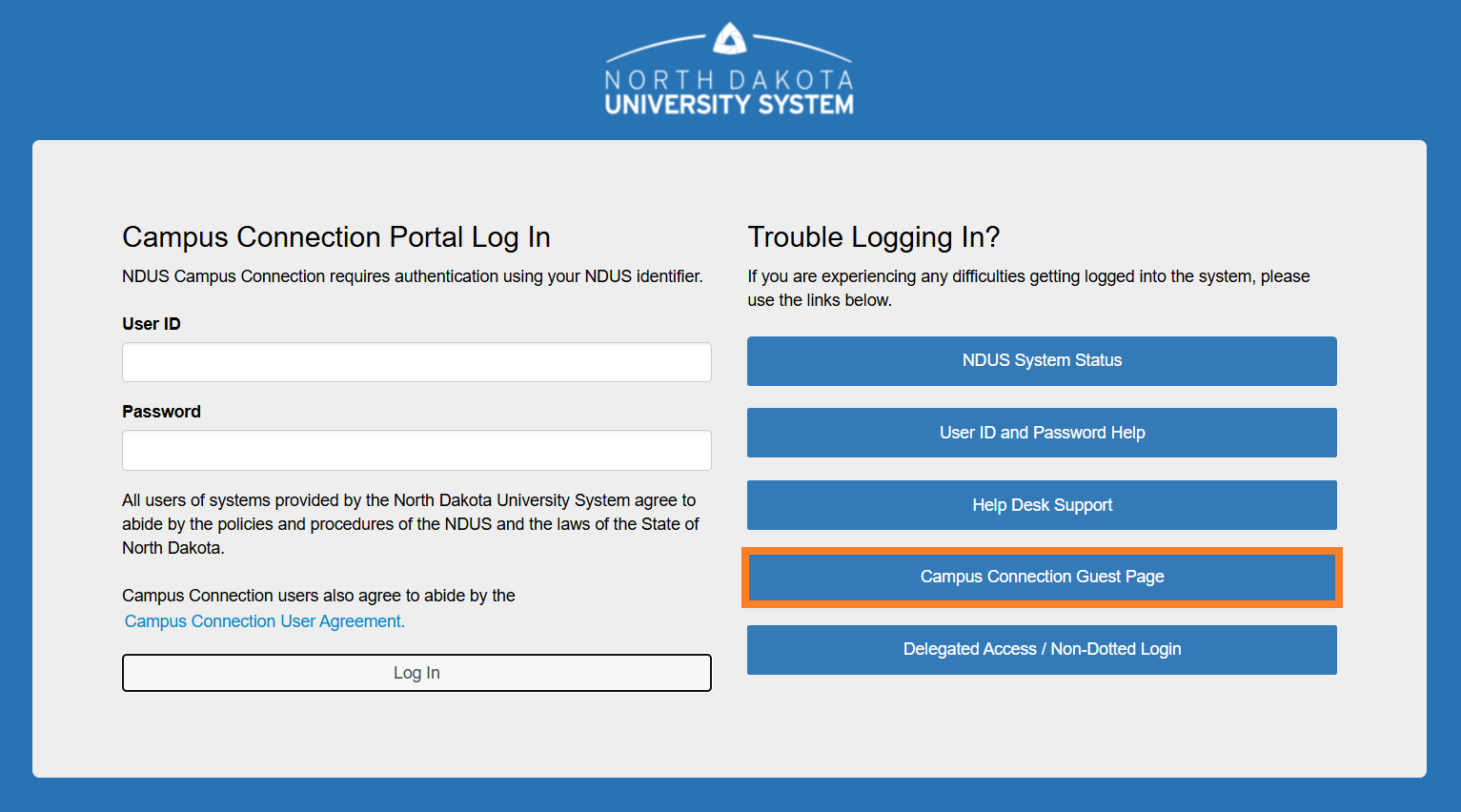Open the Campus Connection User Agreement link
1461x812 pixels.
pos(265,621)
